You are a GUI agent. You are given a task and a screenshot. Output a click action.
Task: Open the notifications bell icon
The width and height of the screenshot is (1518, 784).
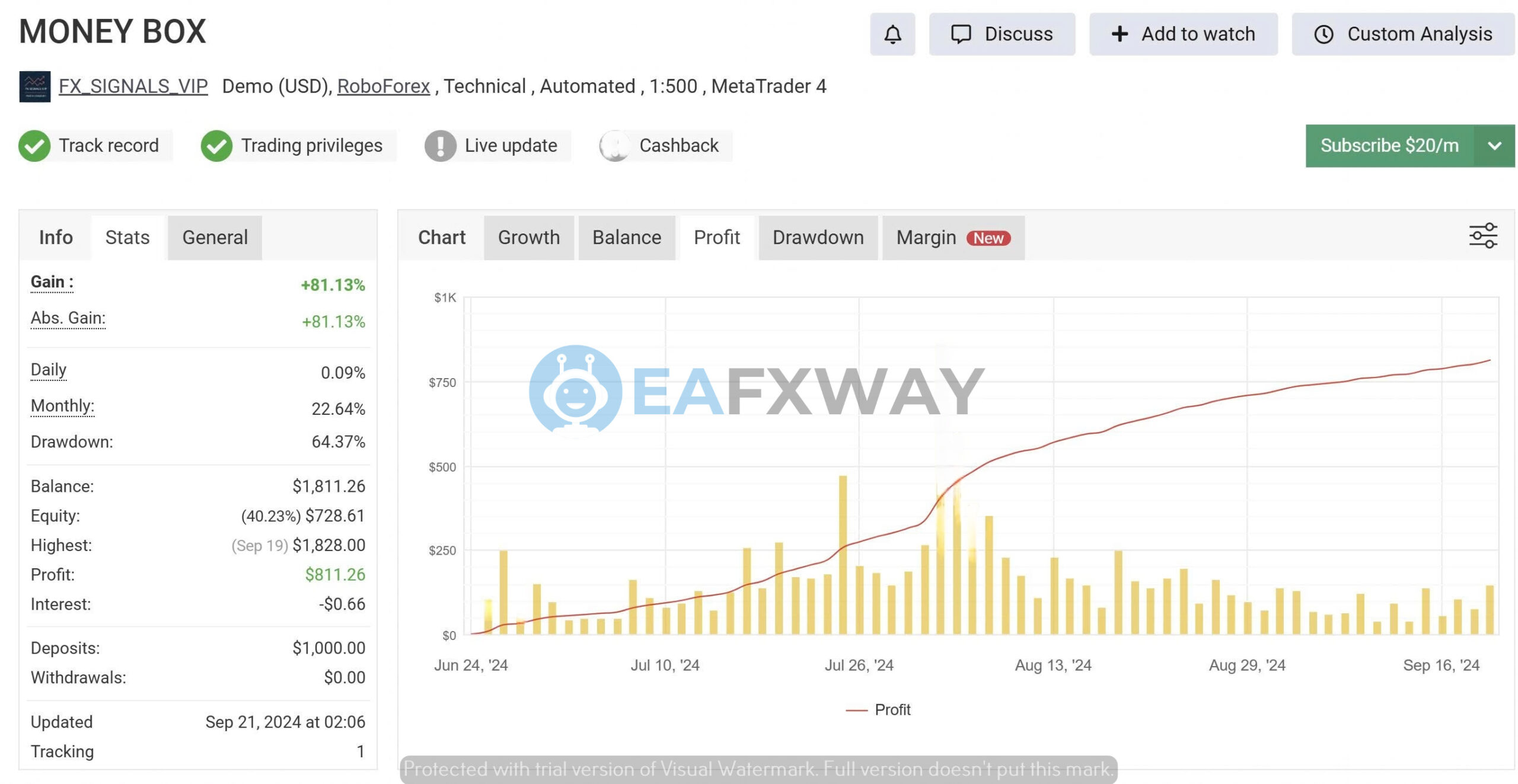[892, 34]
